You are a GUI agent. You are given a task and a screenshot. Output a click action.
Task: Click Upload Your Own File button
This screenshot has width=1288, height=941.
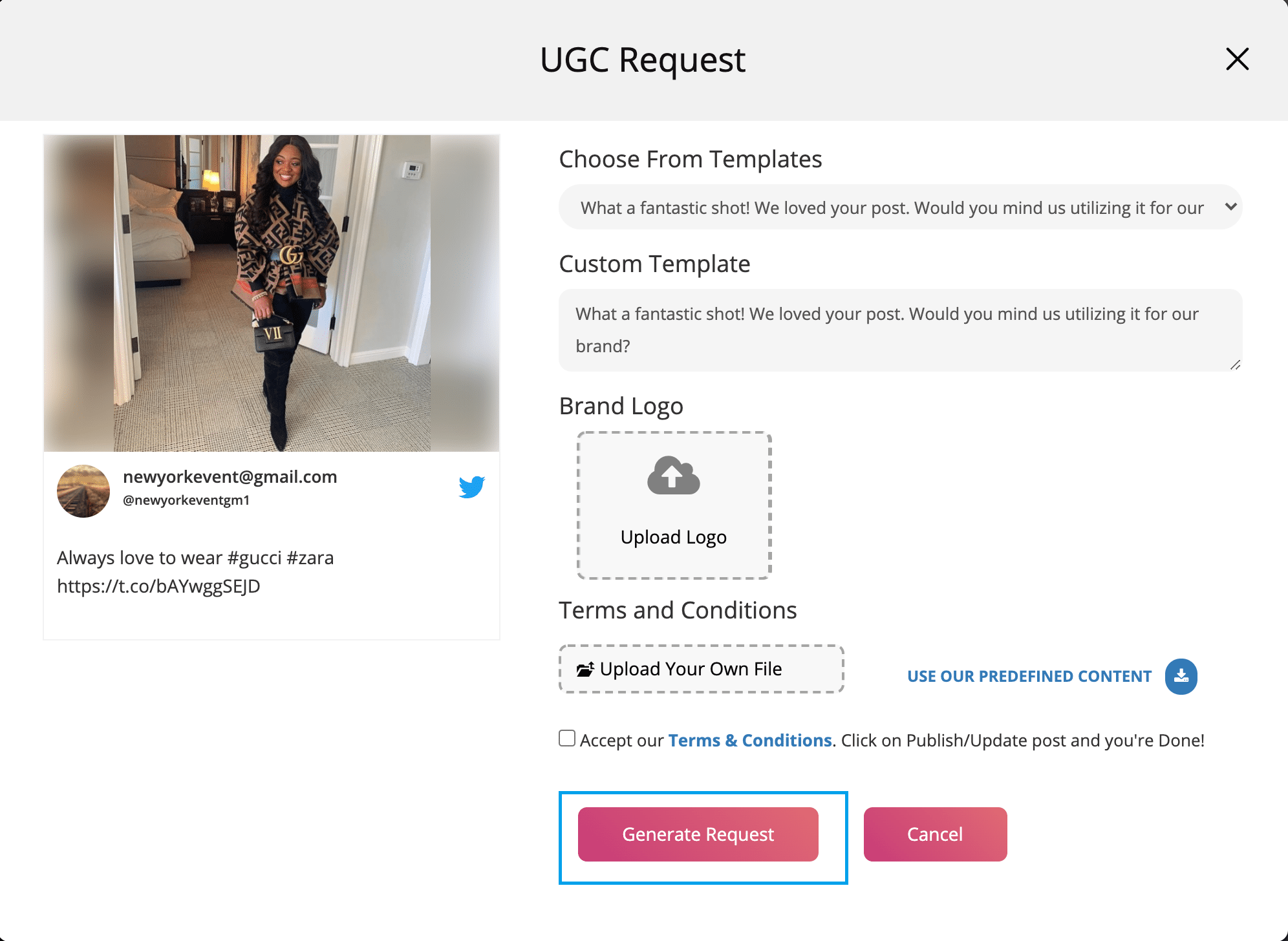coord(701,669)
